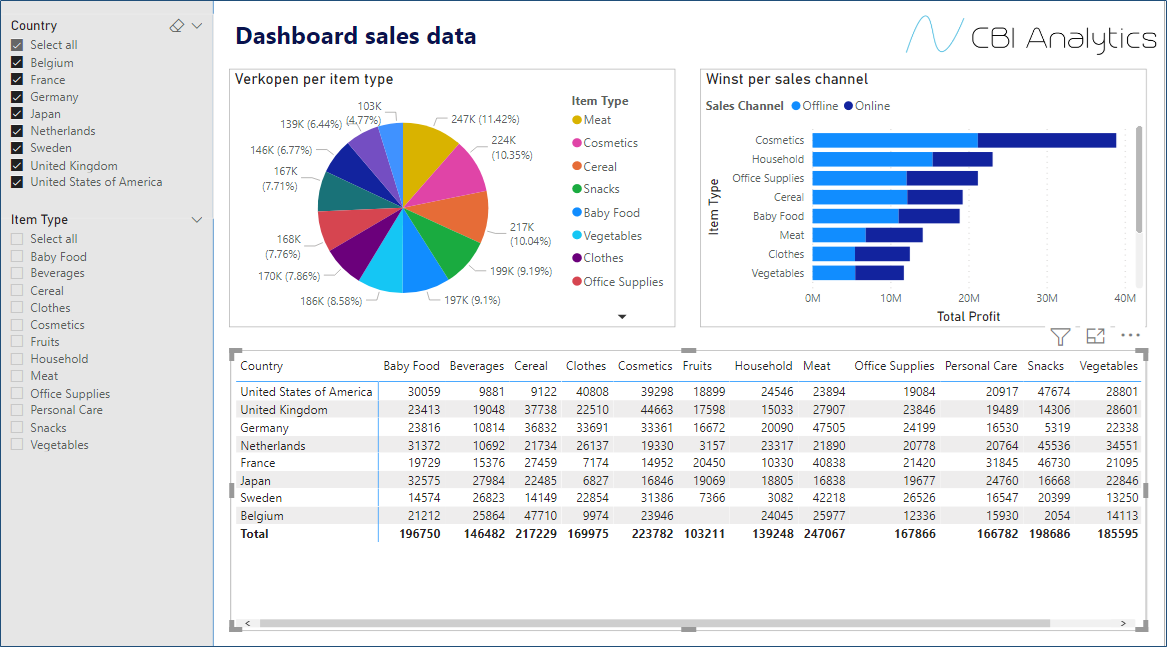Viewport: 1167px width, 647px height.
Task: Open the filter funnel icon above the table
Action: click(1059, 337)
